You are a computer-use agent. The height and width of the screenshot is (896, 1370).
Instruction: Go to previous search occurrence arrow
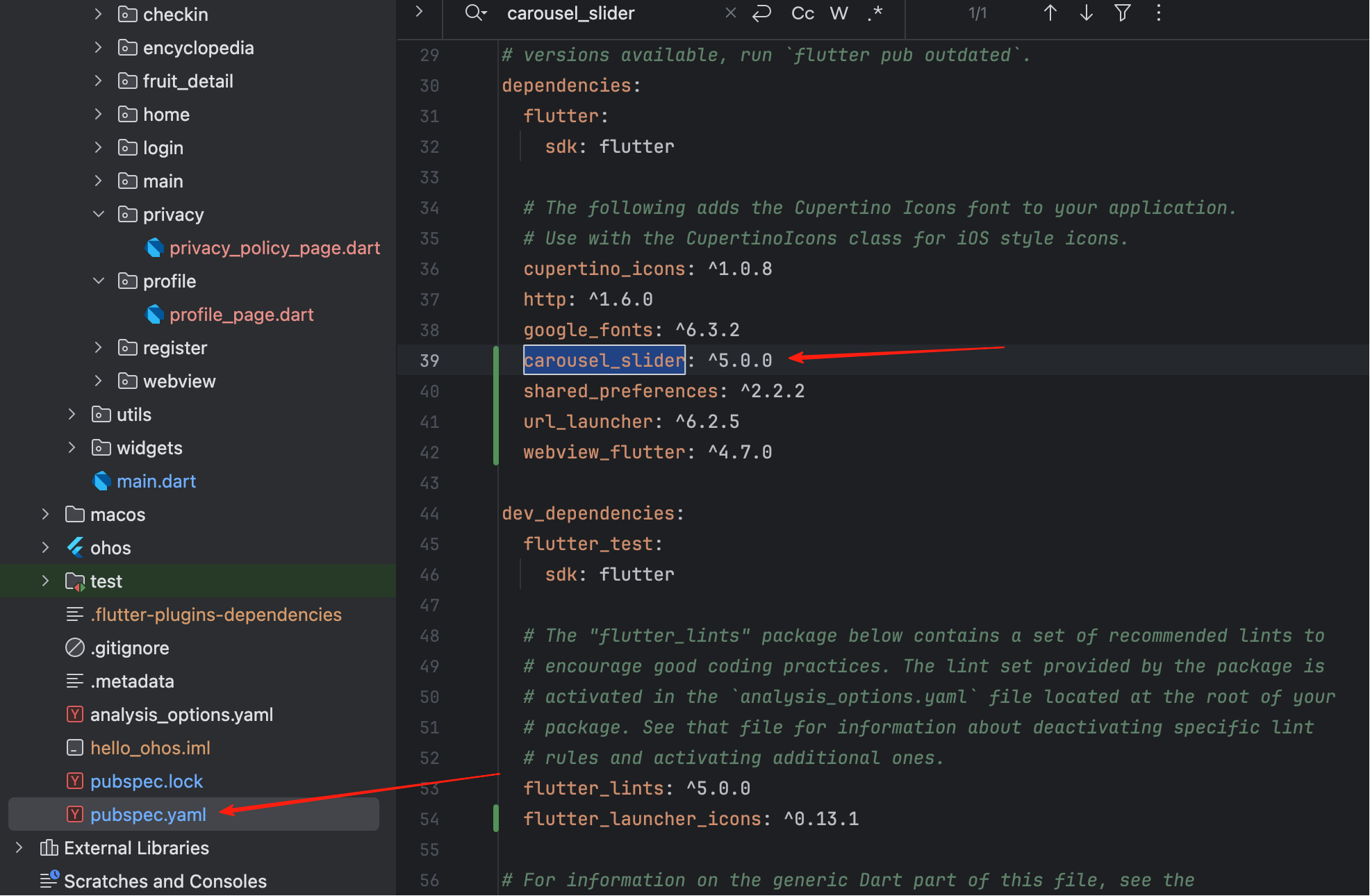tap(1050, 13)
